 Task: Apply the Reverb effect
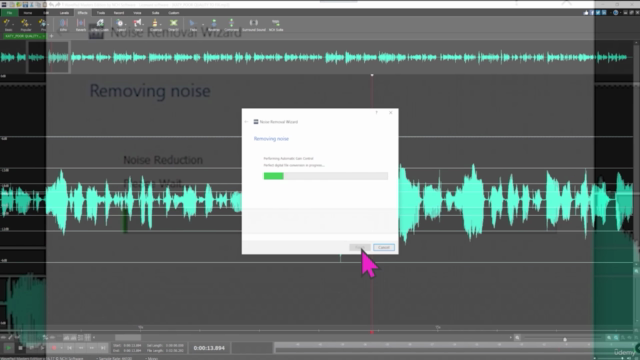pyautogui.click(x=81, y=24)
